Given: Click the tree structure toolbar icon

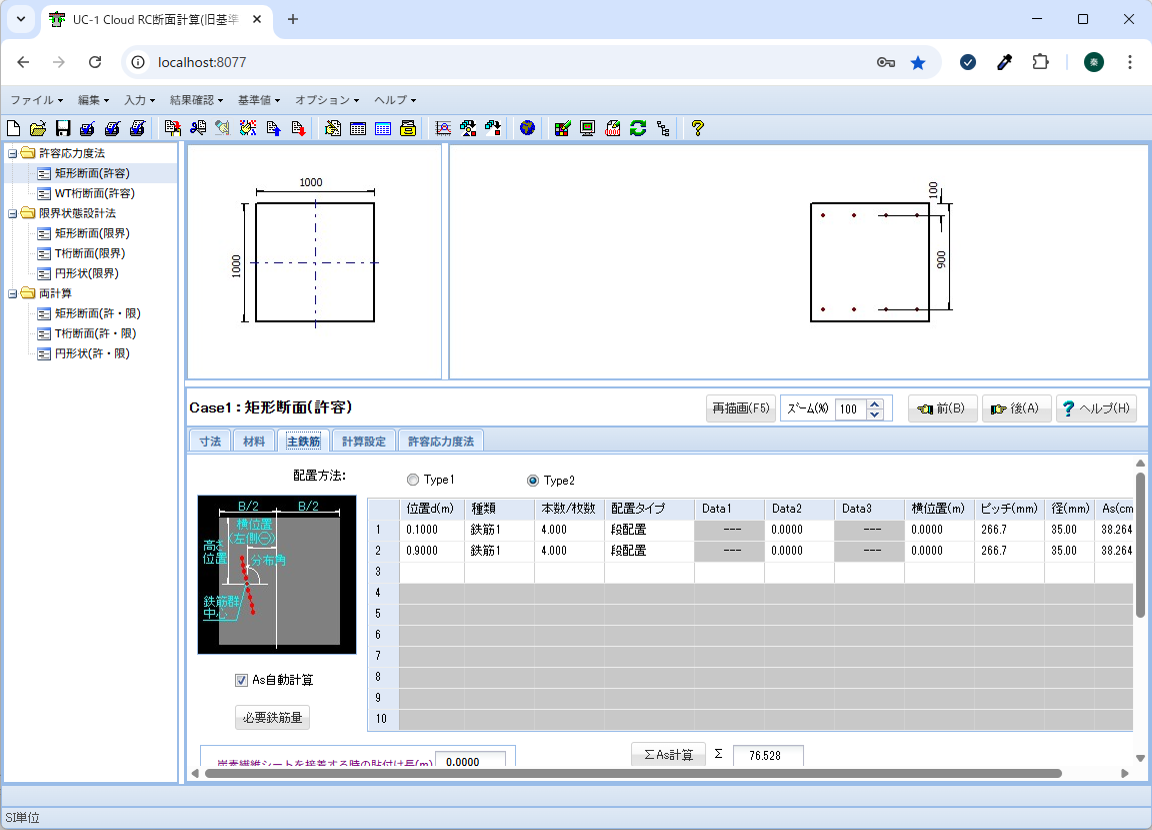Looking at the screenshot, I should tap(663, 128).
